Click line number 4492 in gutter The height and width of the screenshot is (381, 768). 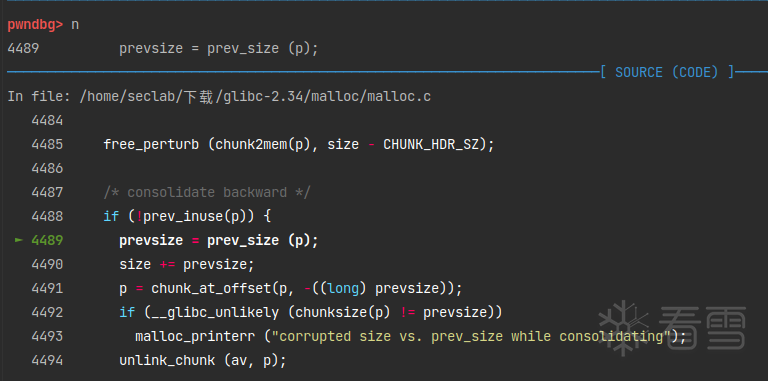(47, 312)
